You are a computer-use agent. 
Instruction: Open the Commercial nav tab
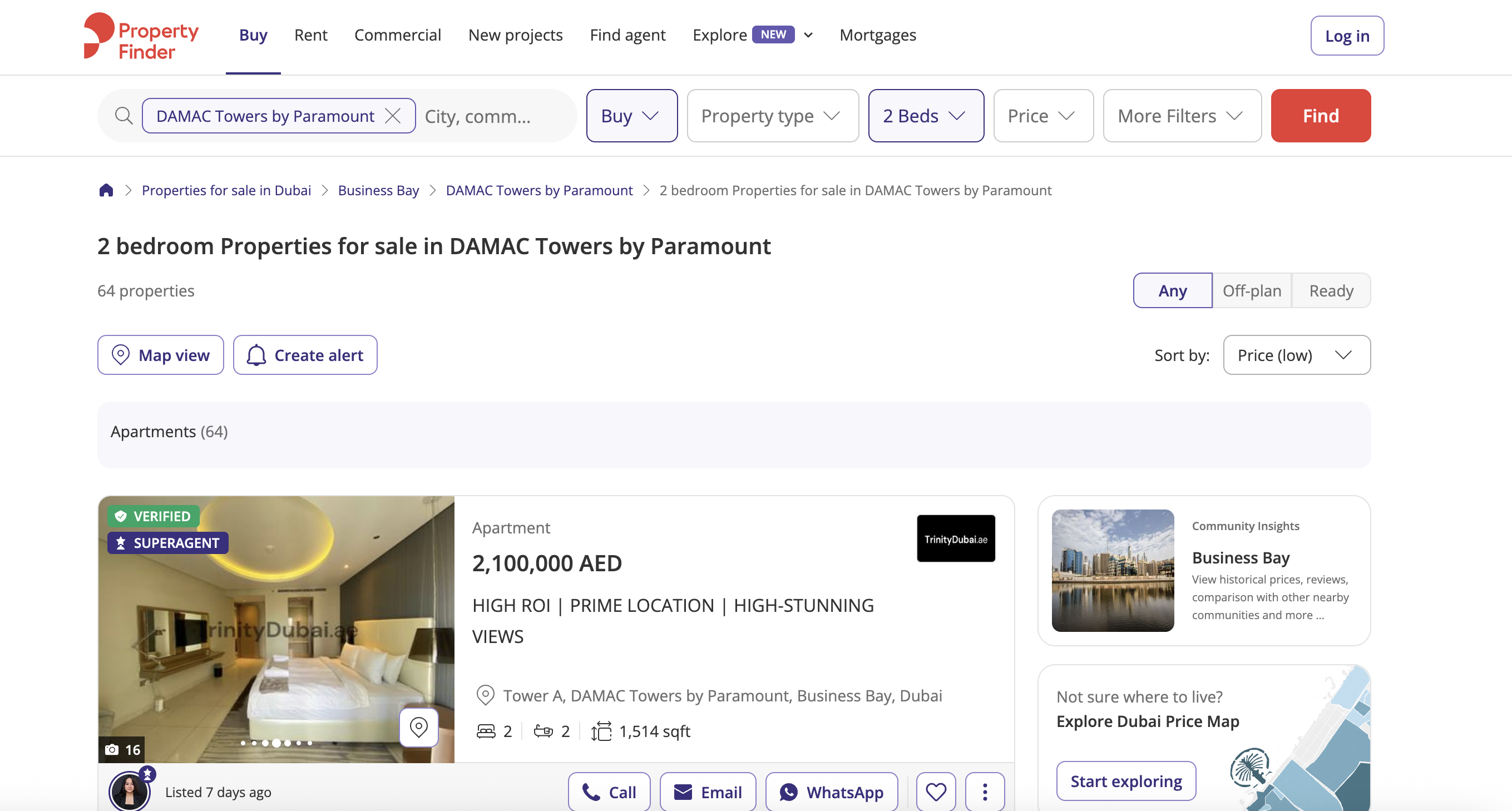click(x=397, y=35)
